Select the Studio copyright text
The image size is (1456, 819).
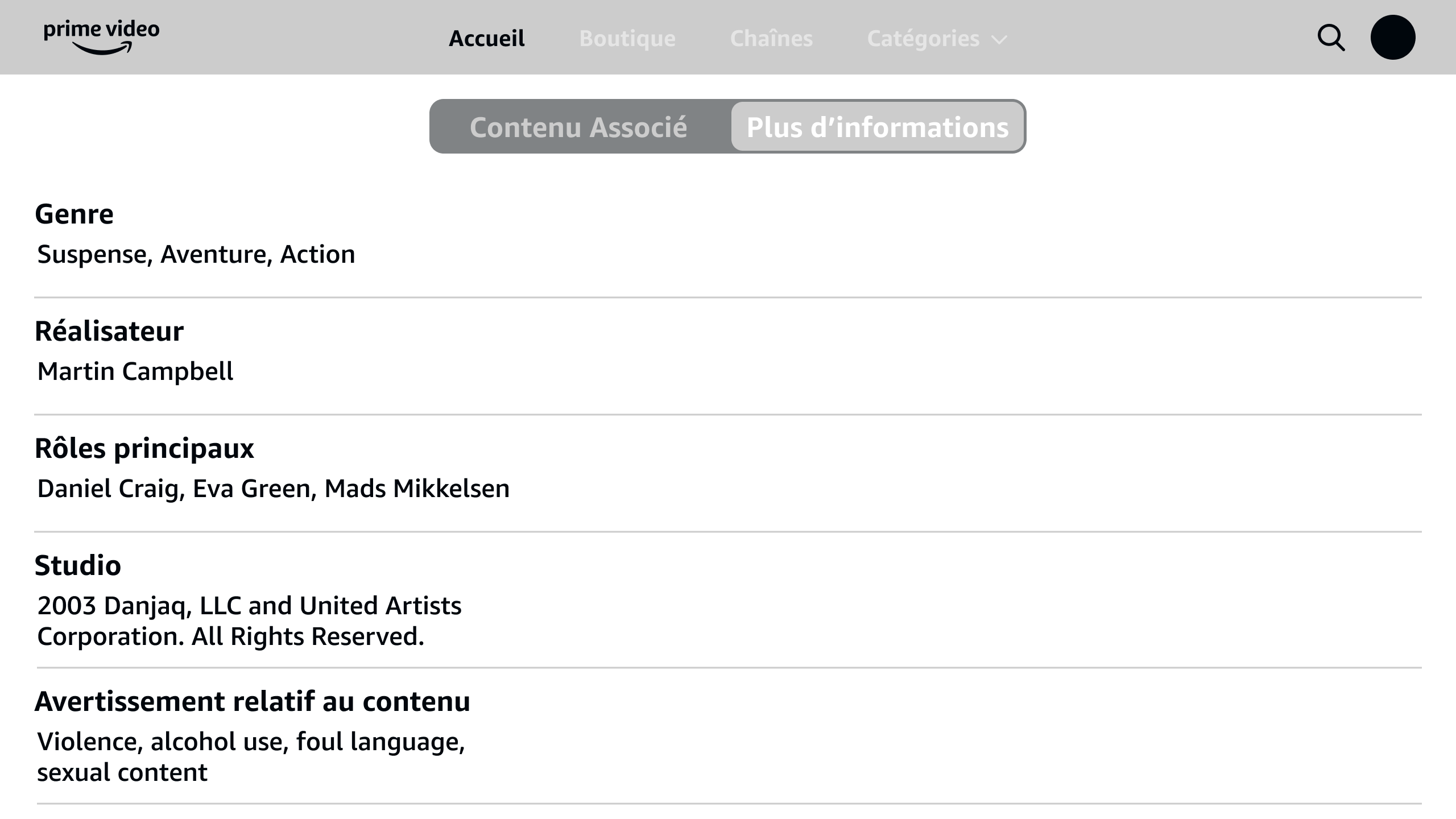pyautogui.click(x=250, y=621)
